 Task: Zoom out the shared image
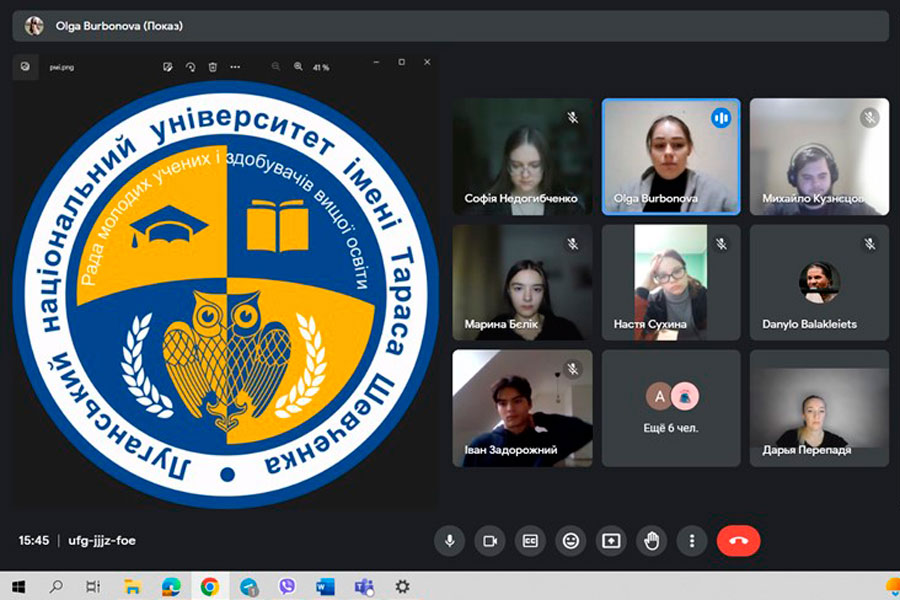(276, 67)
